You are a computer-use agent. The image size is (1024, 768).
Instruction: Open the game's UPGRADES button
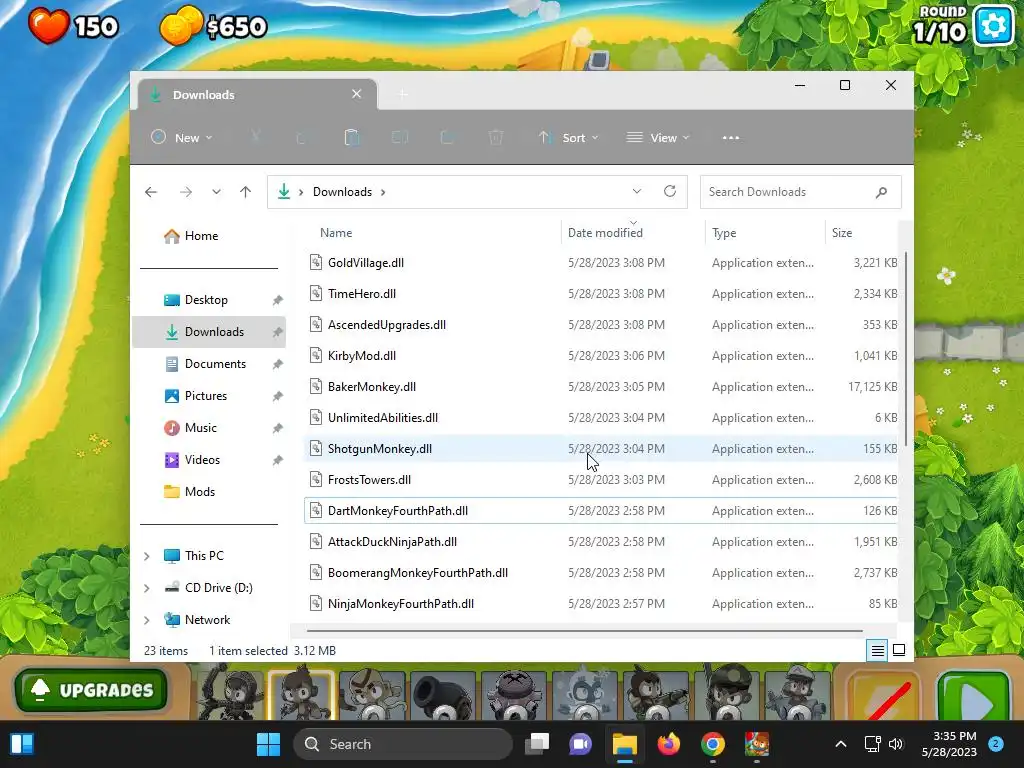[91, 690]
